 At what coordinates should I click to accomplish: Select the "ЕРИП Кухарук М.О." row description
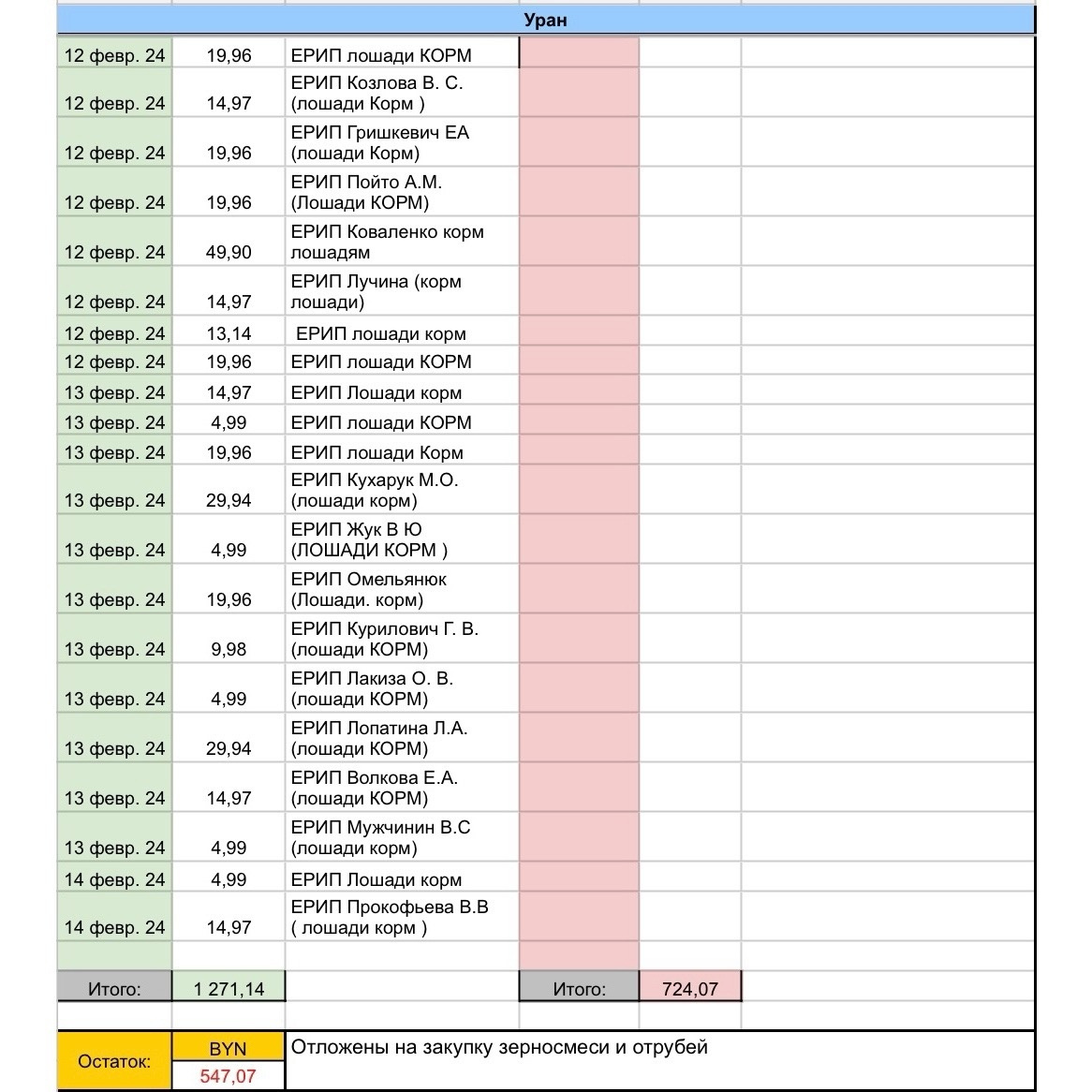[401, 490]
